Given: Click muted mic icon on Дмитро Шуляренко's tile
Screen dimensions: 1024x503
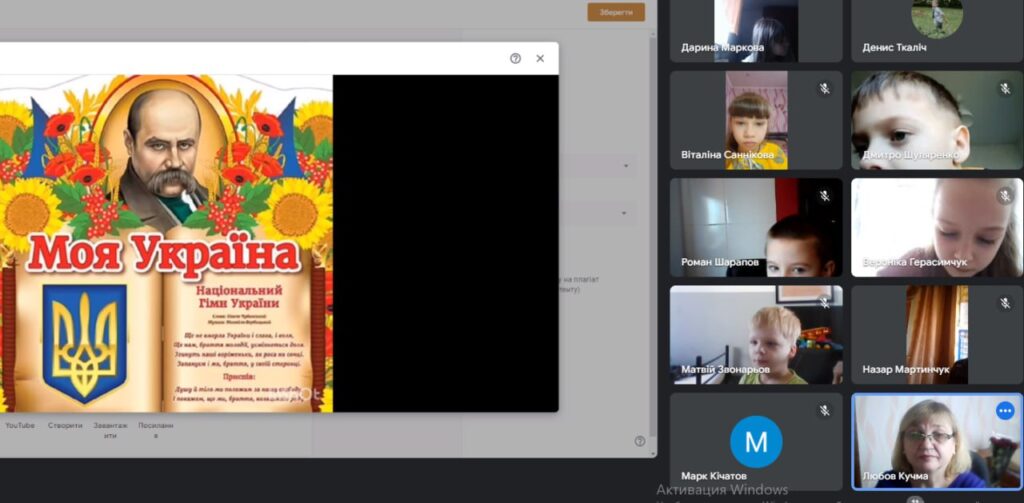Looking at the screenshot, I should [1005, 89].
